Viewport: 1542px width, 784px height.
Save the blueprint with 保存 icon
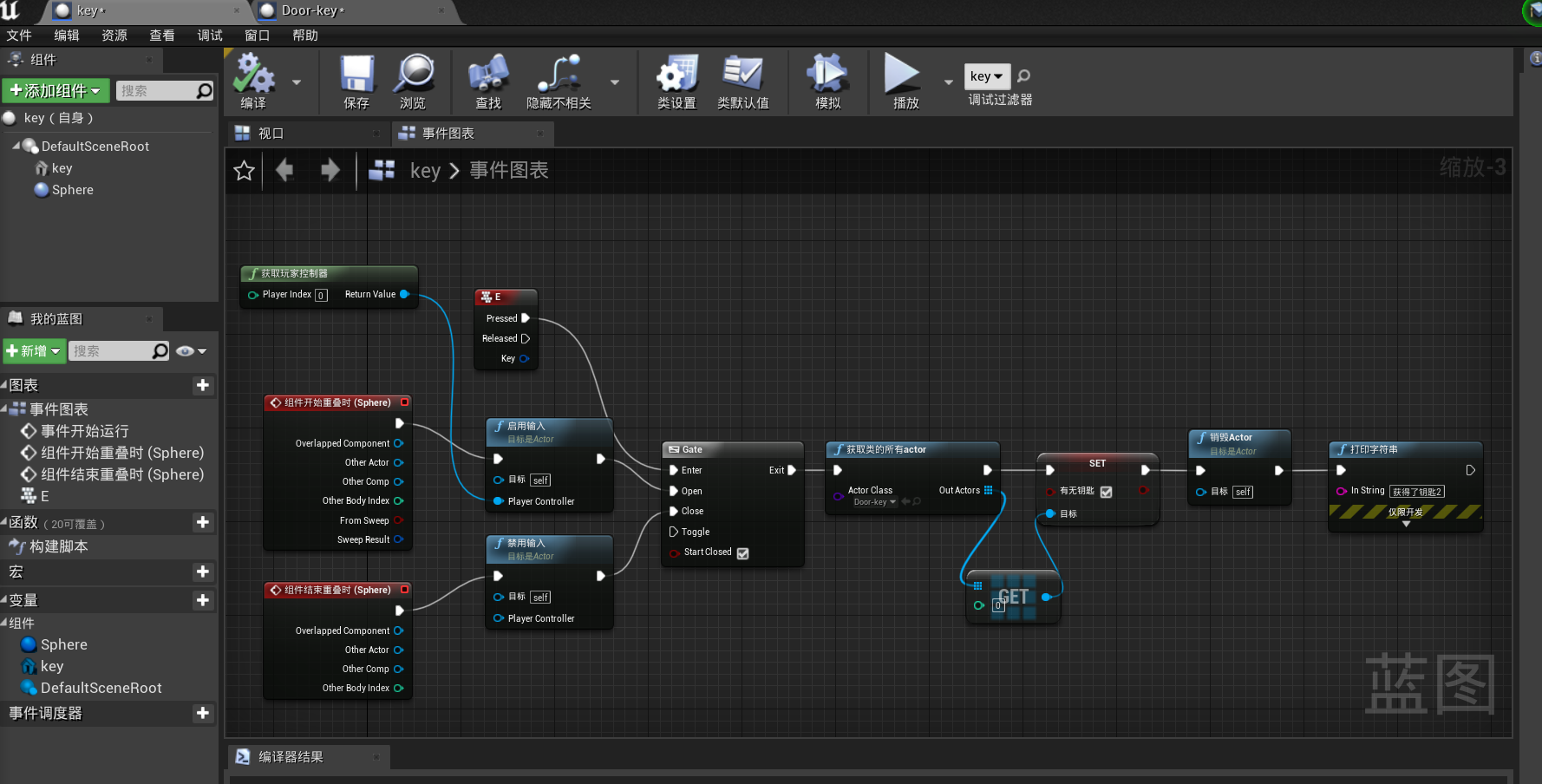tap(356, 75)
